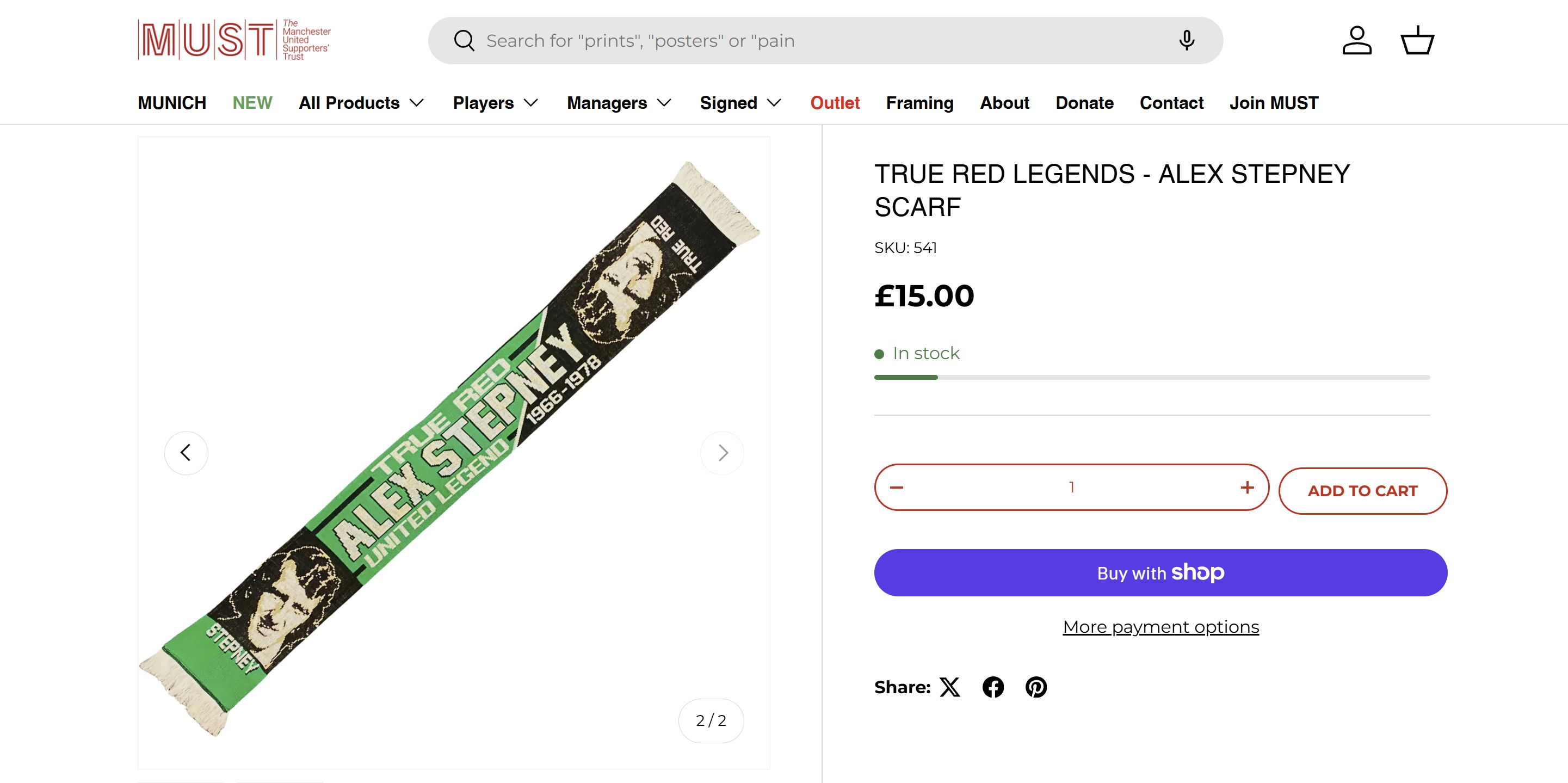The width and height of the screenshot is (1568, 783).
Task: Share product on Facebook
Action: (993, 687)
